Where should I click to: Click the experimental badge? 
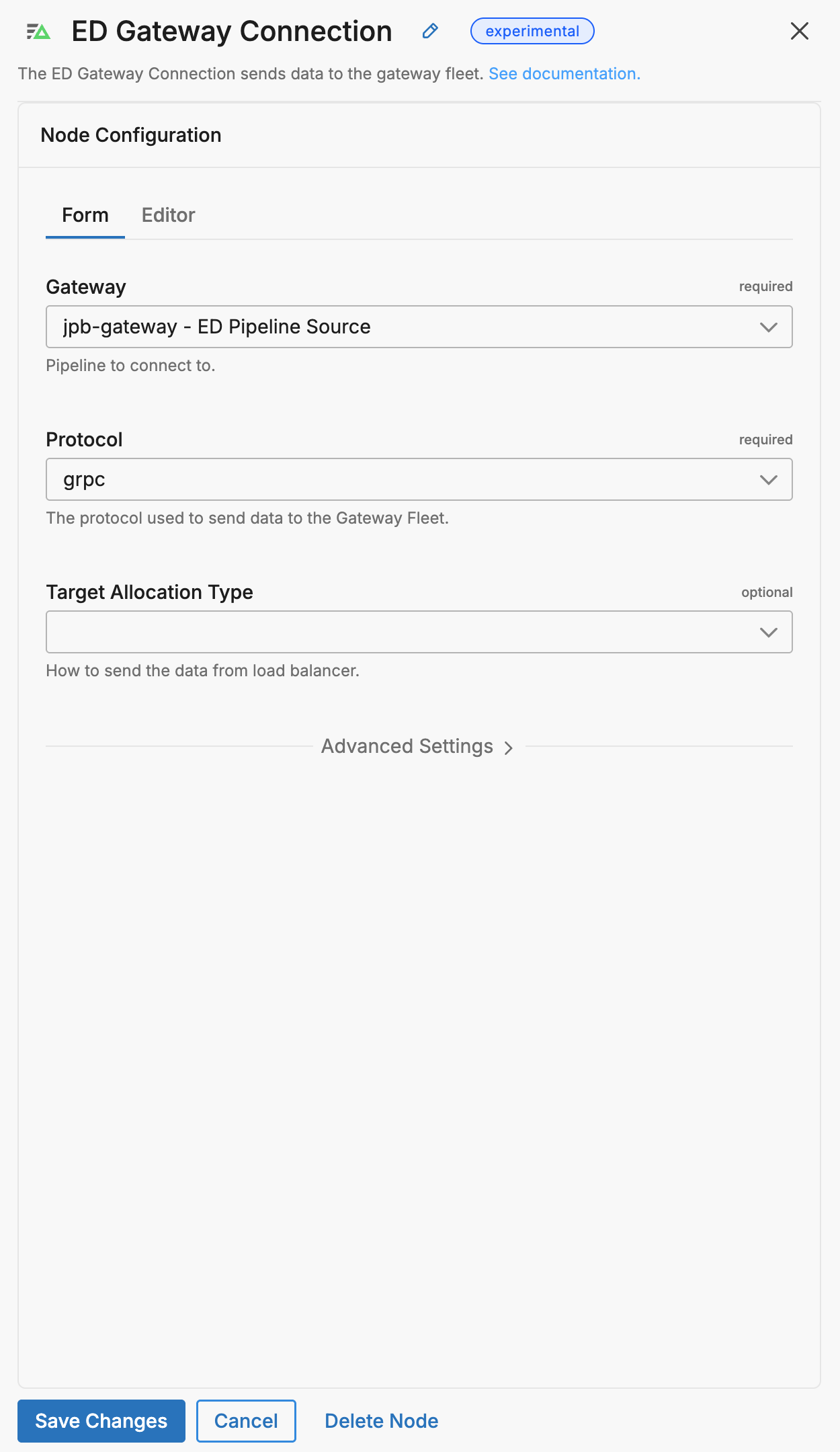pyautogui.click(x=532, y=31)
